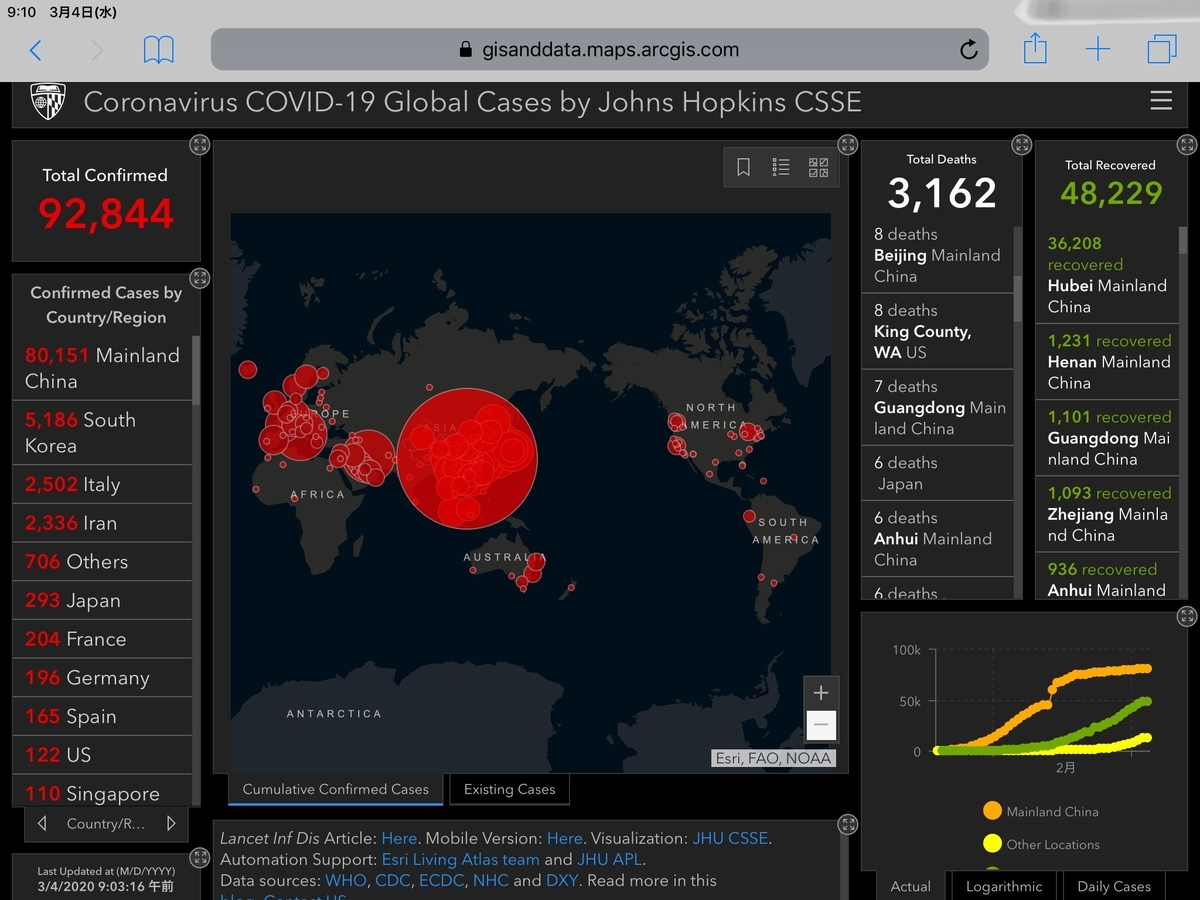1200x900 pixels.
Task: Select 36,208 recovered Hubei entry
Action: pos(1106,275)
